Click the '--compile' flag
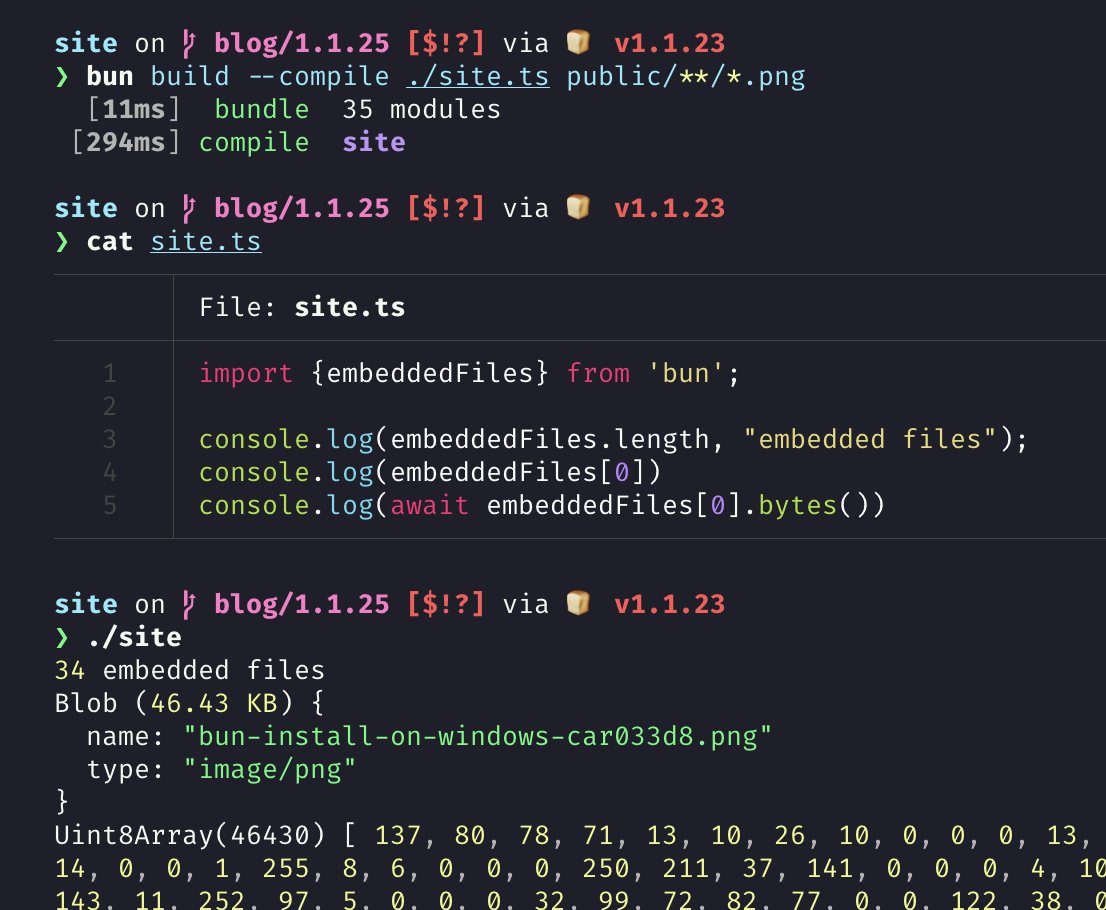The width and height of the screenshot is (1106, 910). click(319, 76)
